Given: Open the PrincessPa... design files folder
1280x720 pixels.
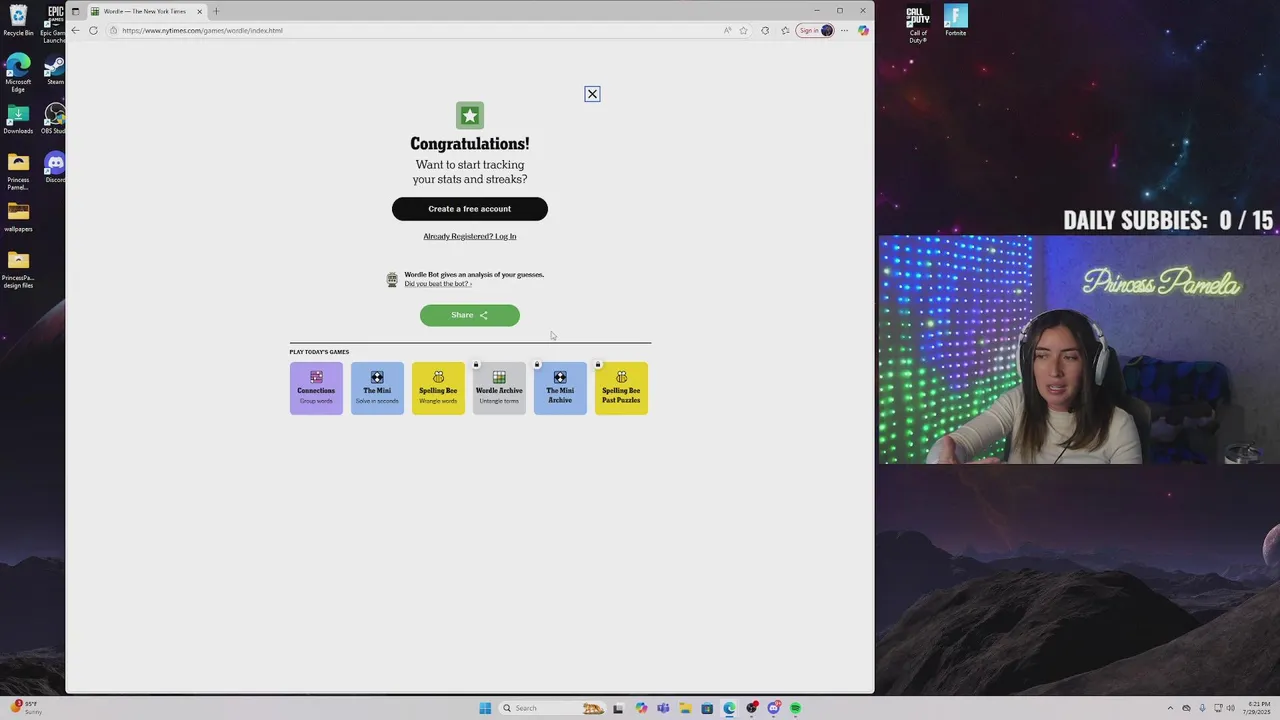Looking at the screenshot, I should pyautogui.click(x=18, y=269).
